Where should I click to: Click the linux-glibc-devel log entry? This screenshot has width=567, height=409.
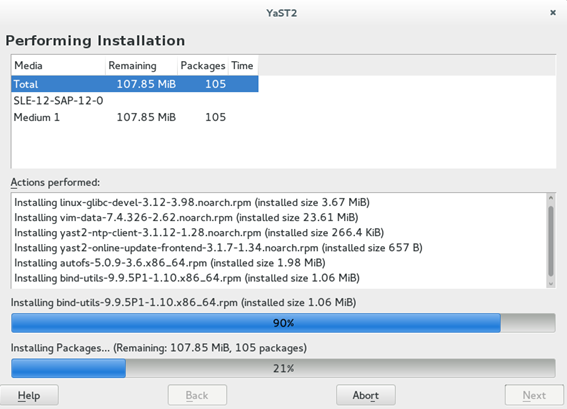click(192, 202)
